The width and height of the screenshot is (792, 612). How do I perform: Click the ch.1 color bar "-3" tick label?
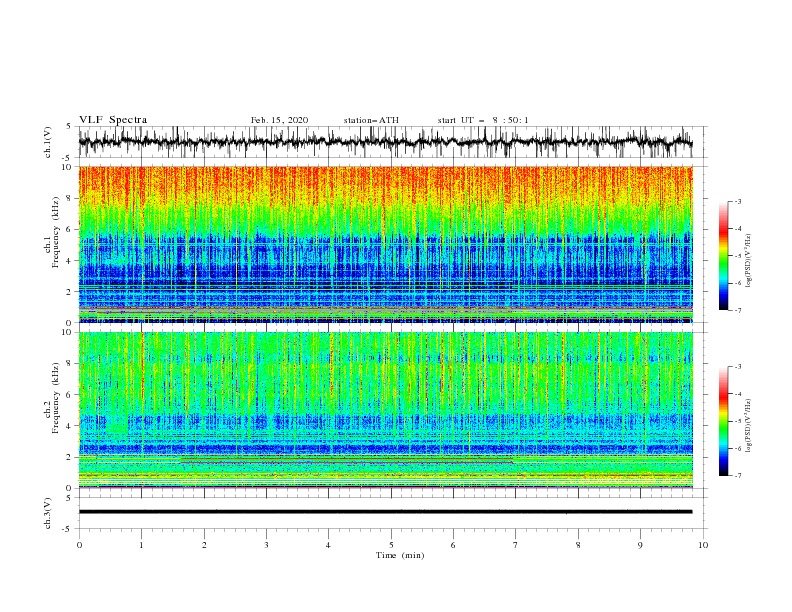pyautogui.click(x=737, y=201)
